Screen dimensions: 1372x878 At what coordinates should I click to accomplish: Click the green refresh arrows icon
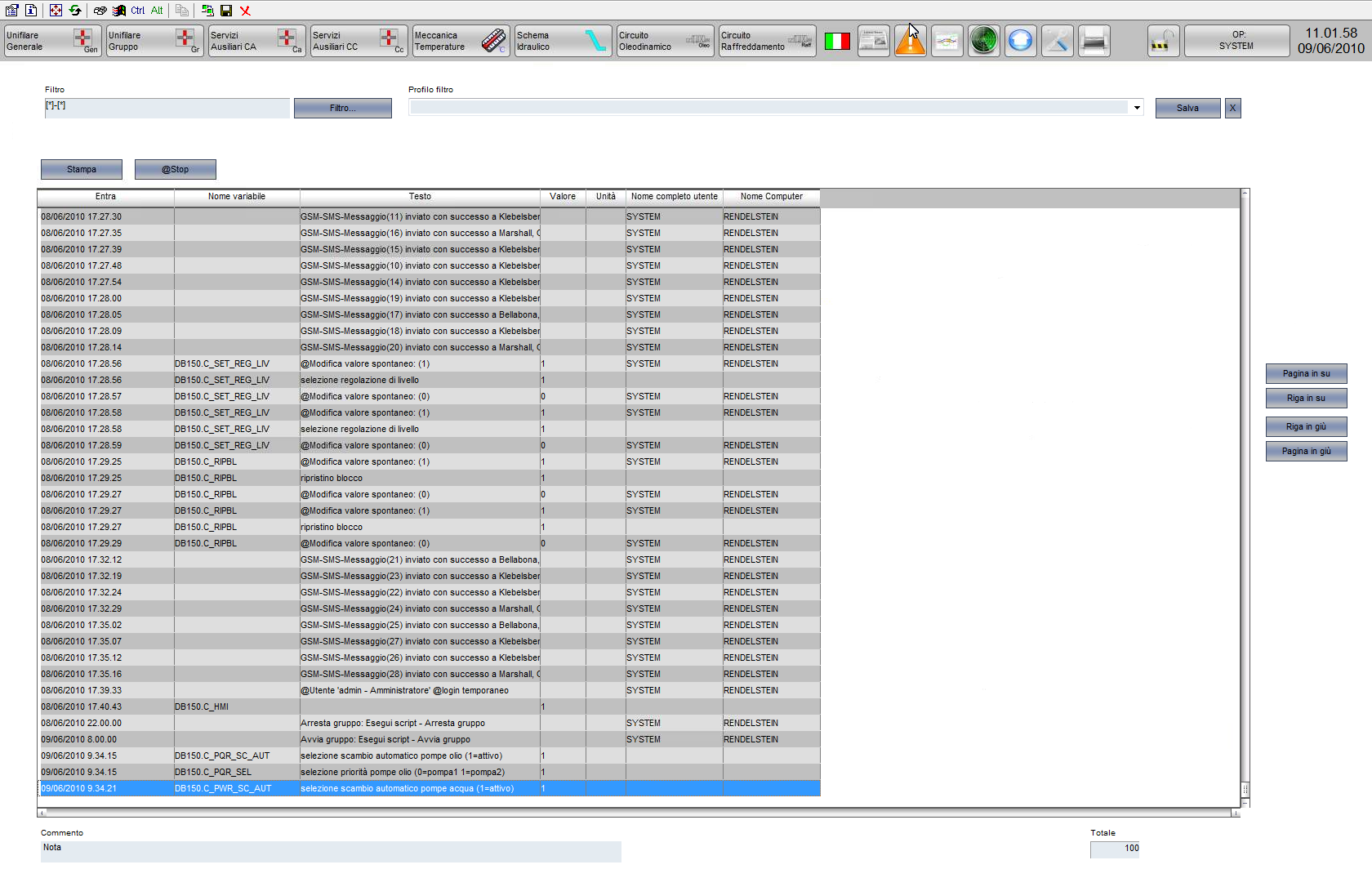pyautogui.click(x=75, y=11)
